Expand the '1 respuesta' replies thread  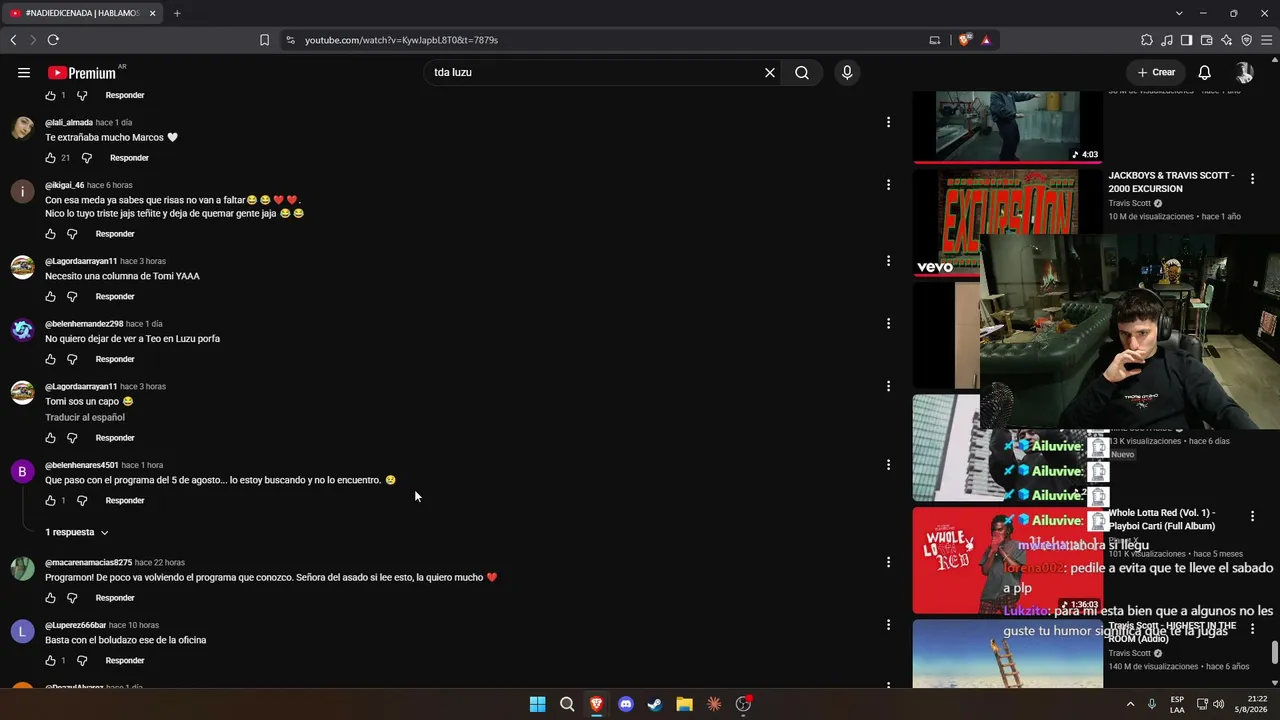[77, 533]
